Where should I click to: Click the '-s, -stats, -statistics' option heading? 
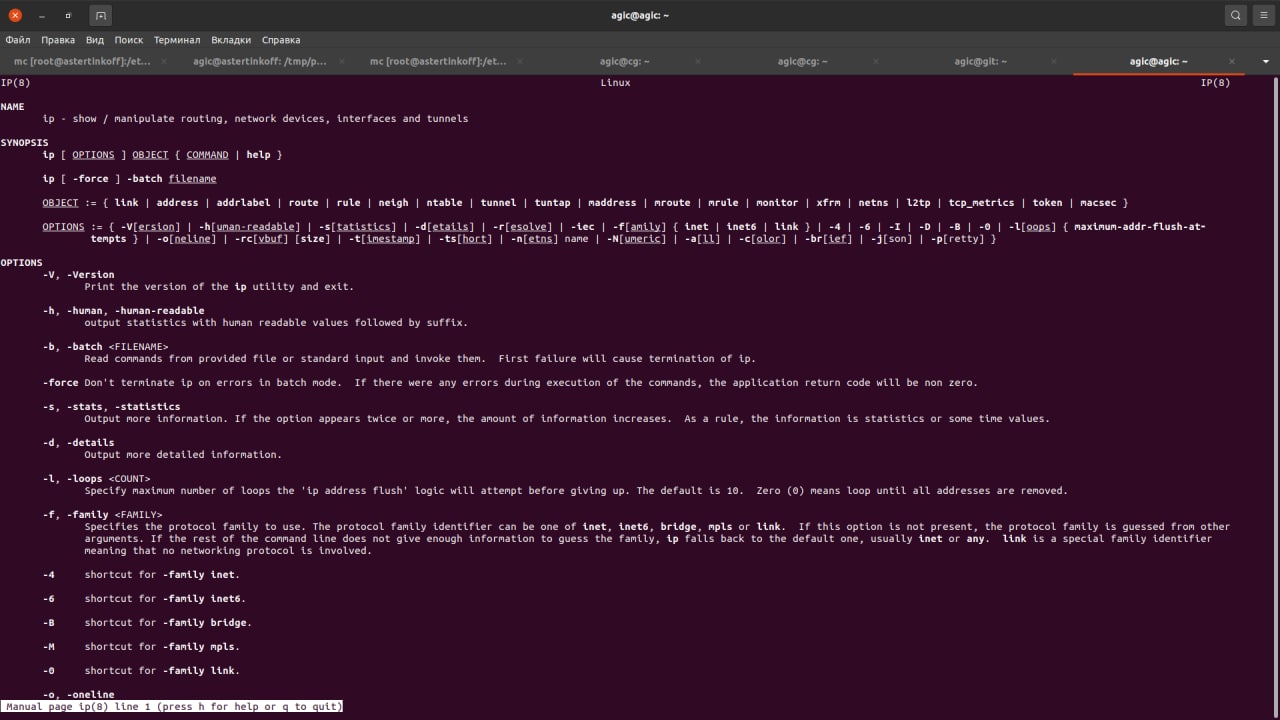point(111,407)
